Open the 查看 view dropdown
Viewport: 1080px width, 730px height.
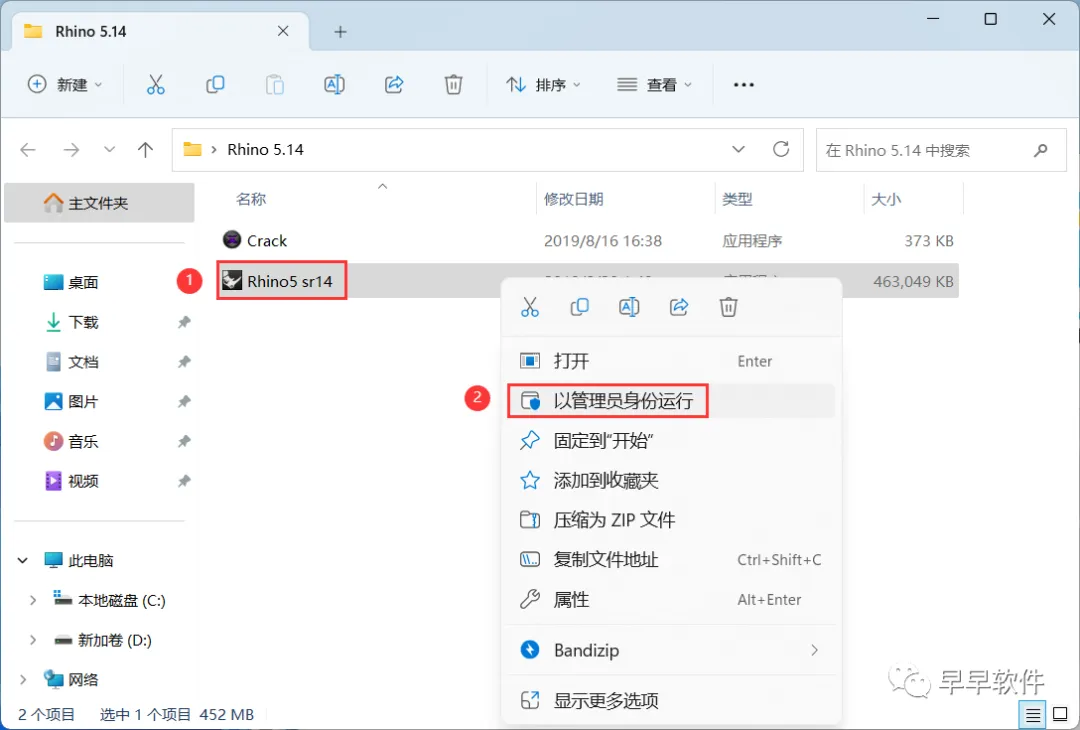pos(654,85)
